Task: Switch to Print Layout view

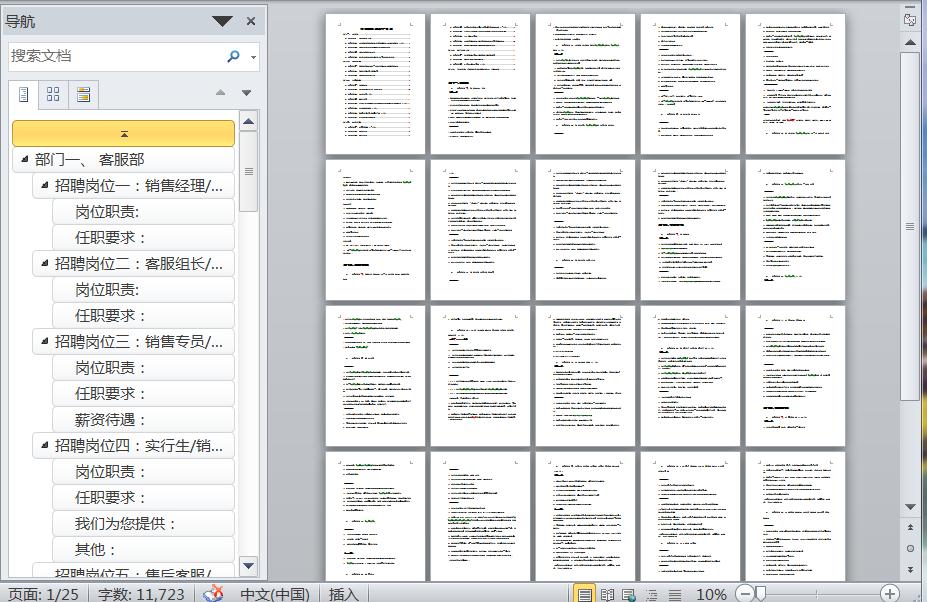Action: (x=584, y=594)
